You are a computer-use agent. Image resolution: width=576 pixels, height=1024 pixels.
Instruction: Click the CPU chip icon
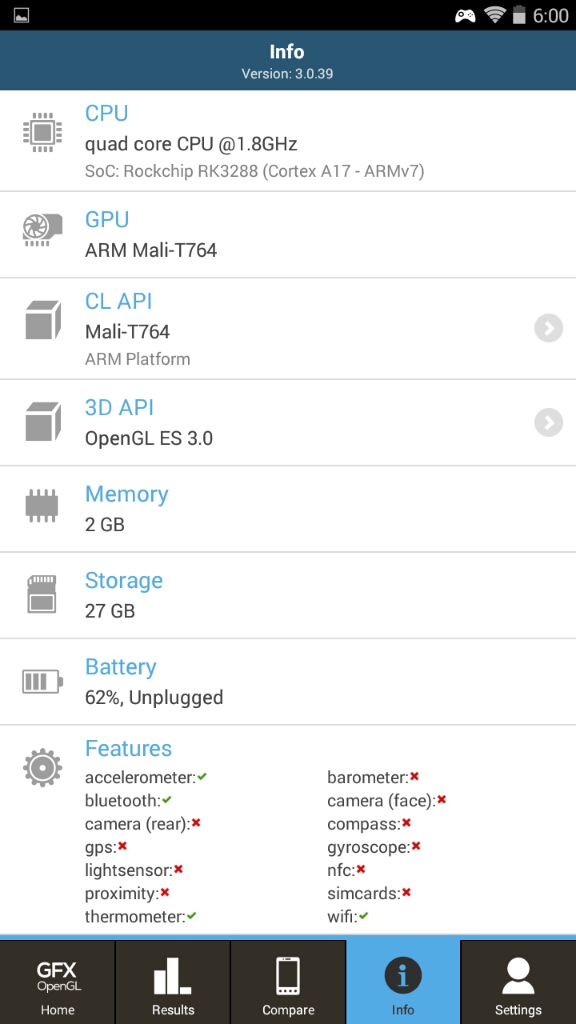point(42,132)
